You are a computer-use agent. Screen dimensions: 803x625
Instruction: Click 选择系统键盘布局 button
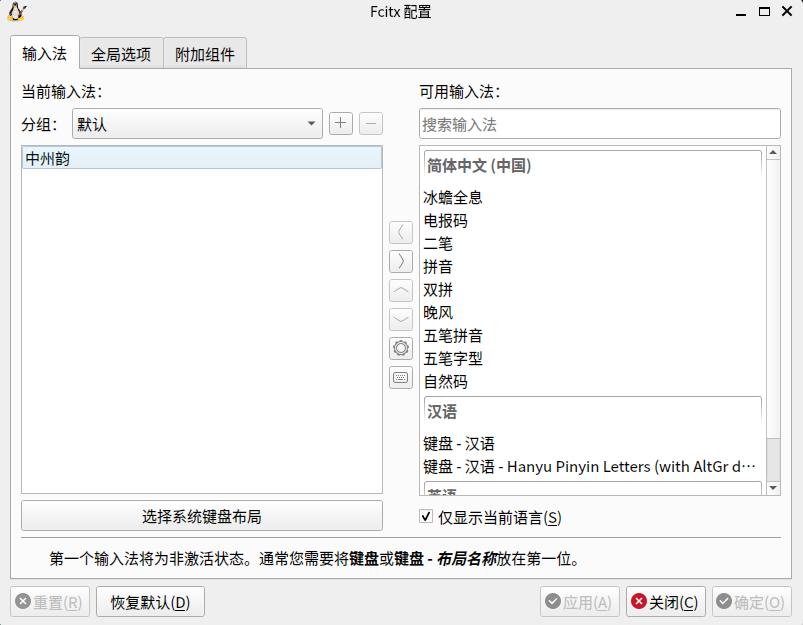coord(202,516)
